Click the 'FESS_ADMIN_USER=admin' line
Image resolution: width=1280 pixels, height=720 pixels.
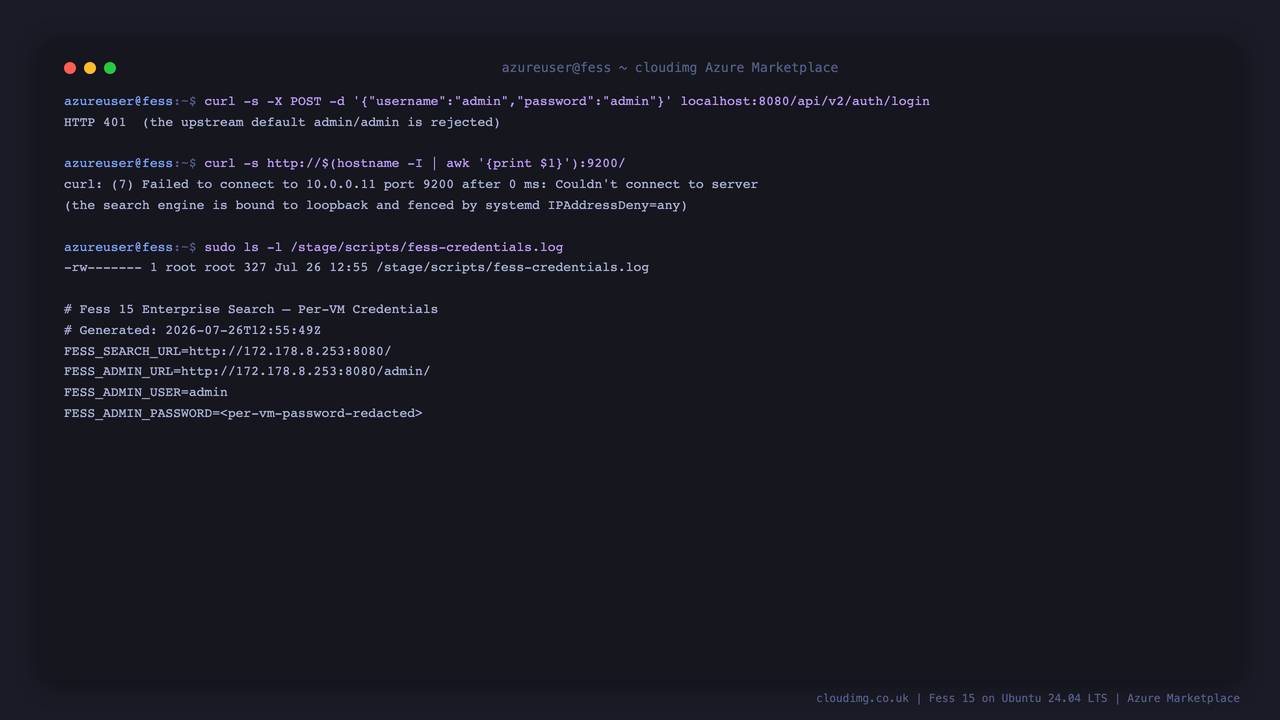click(x=146, y=392)
